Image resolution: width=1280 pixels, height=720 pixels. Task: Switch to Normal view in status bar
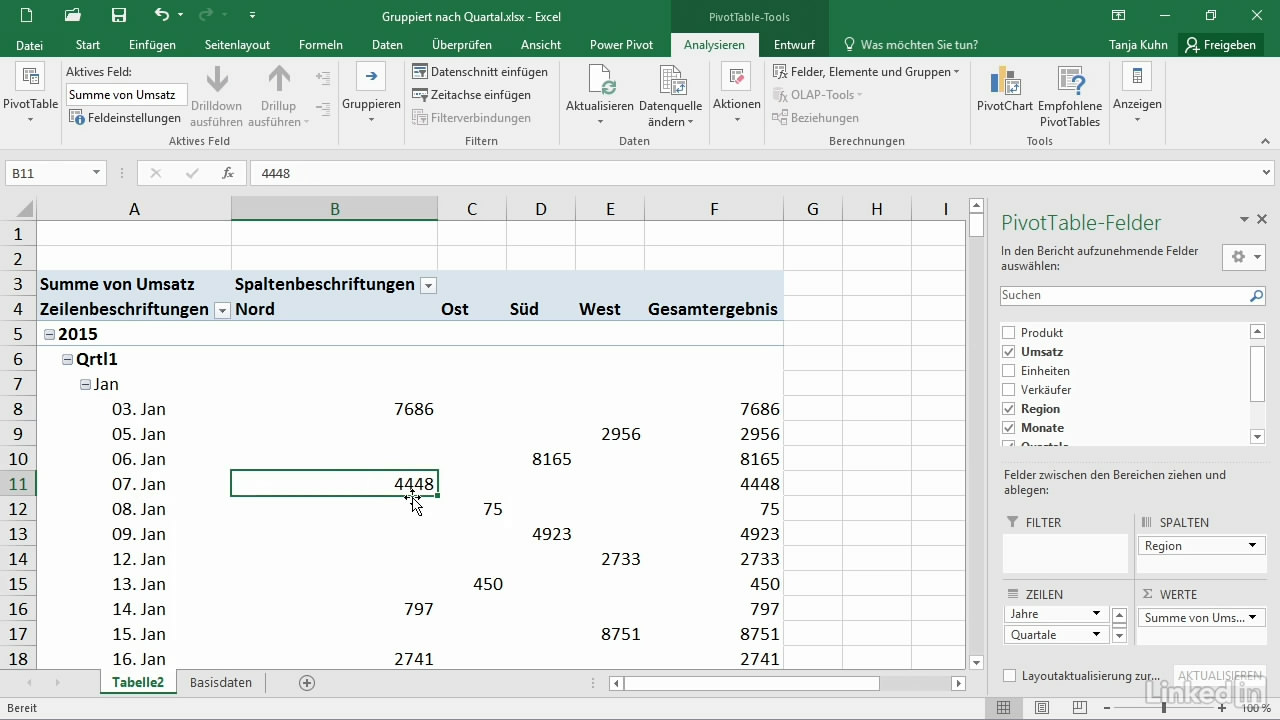1004,708
